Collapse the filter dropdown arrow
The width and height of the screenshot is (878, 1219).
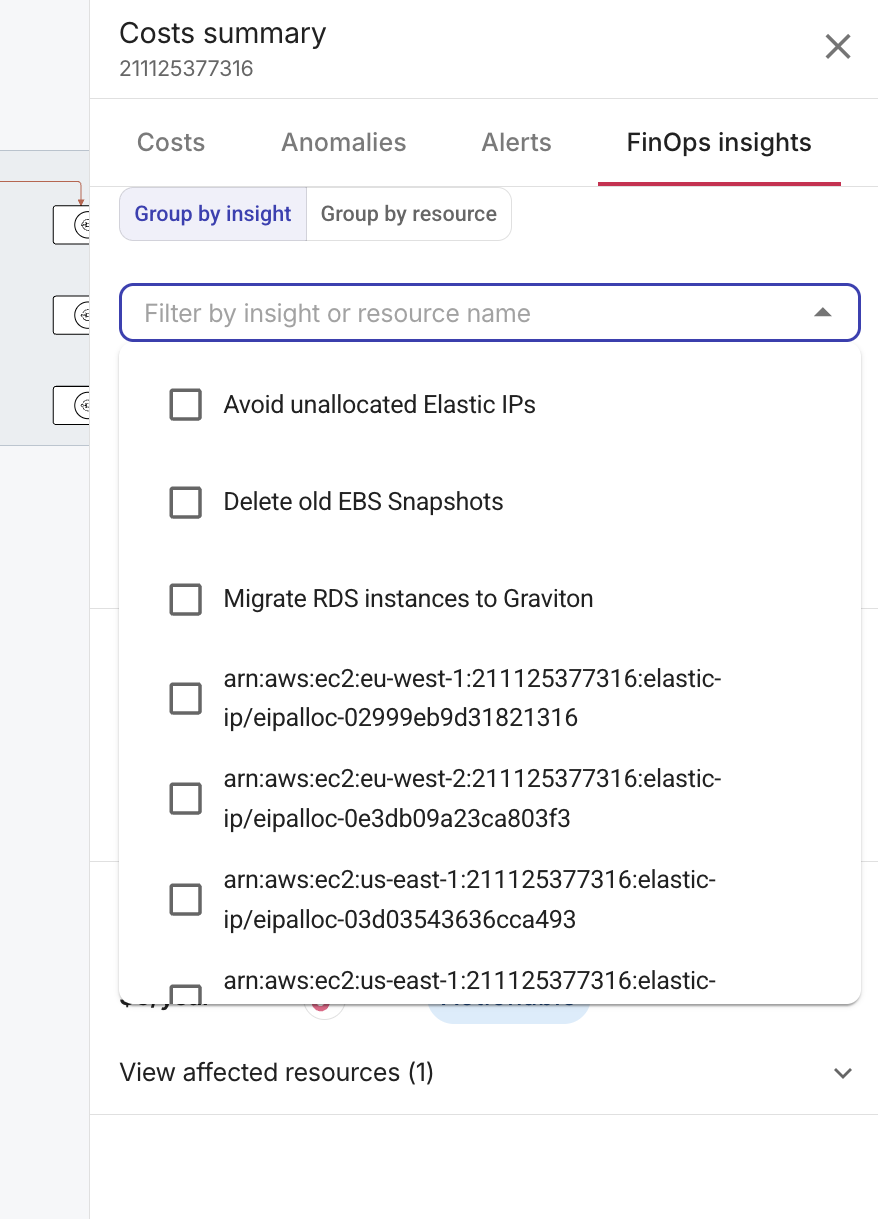822,313
